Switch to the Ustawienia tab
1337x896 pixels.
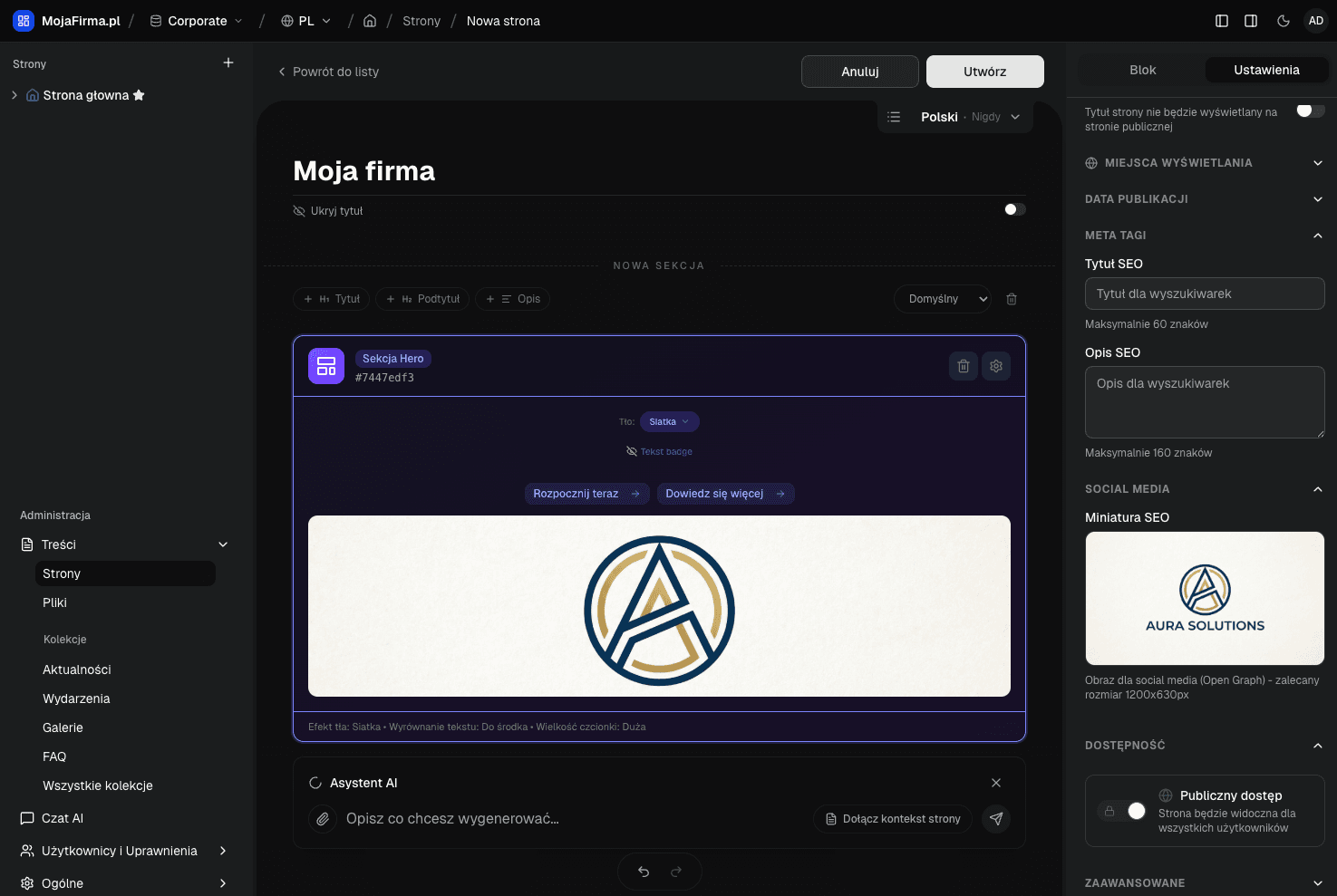click(1266, 70)
